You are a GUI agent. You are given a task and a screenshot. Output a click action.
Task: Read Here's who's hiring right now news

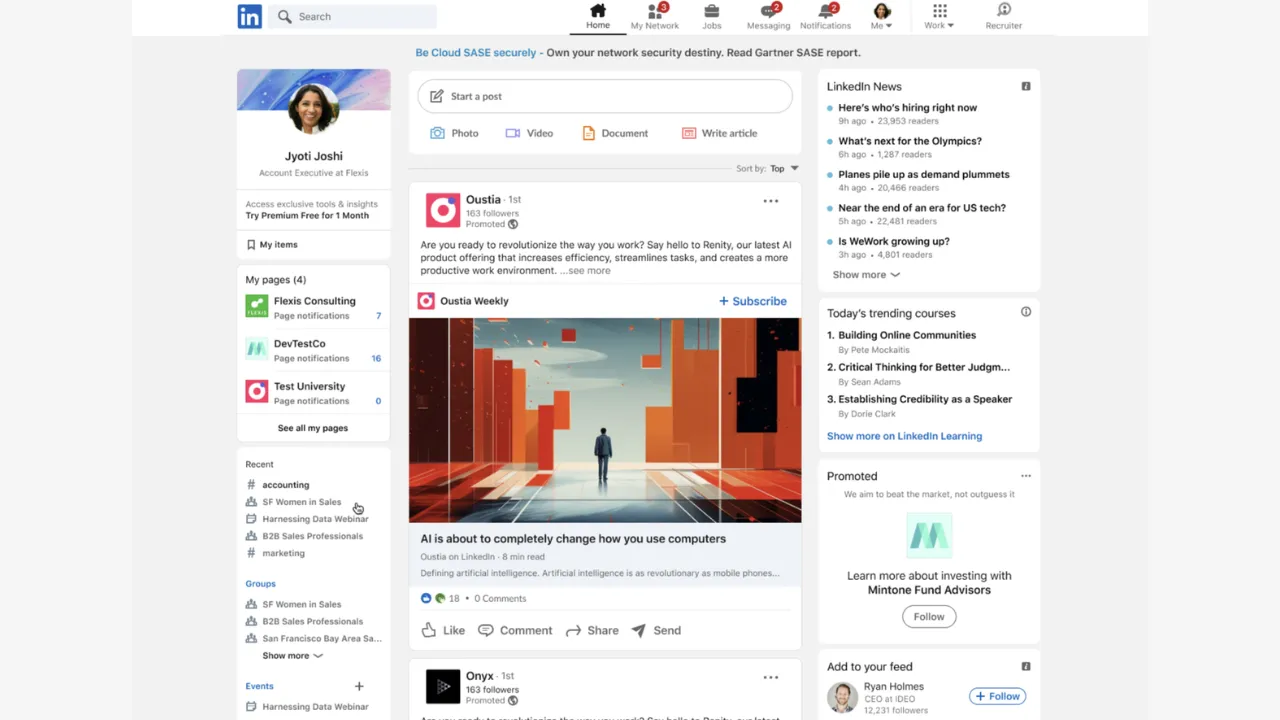(x=908, y=108)
